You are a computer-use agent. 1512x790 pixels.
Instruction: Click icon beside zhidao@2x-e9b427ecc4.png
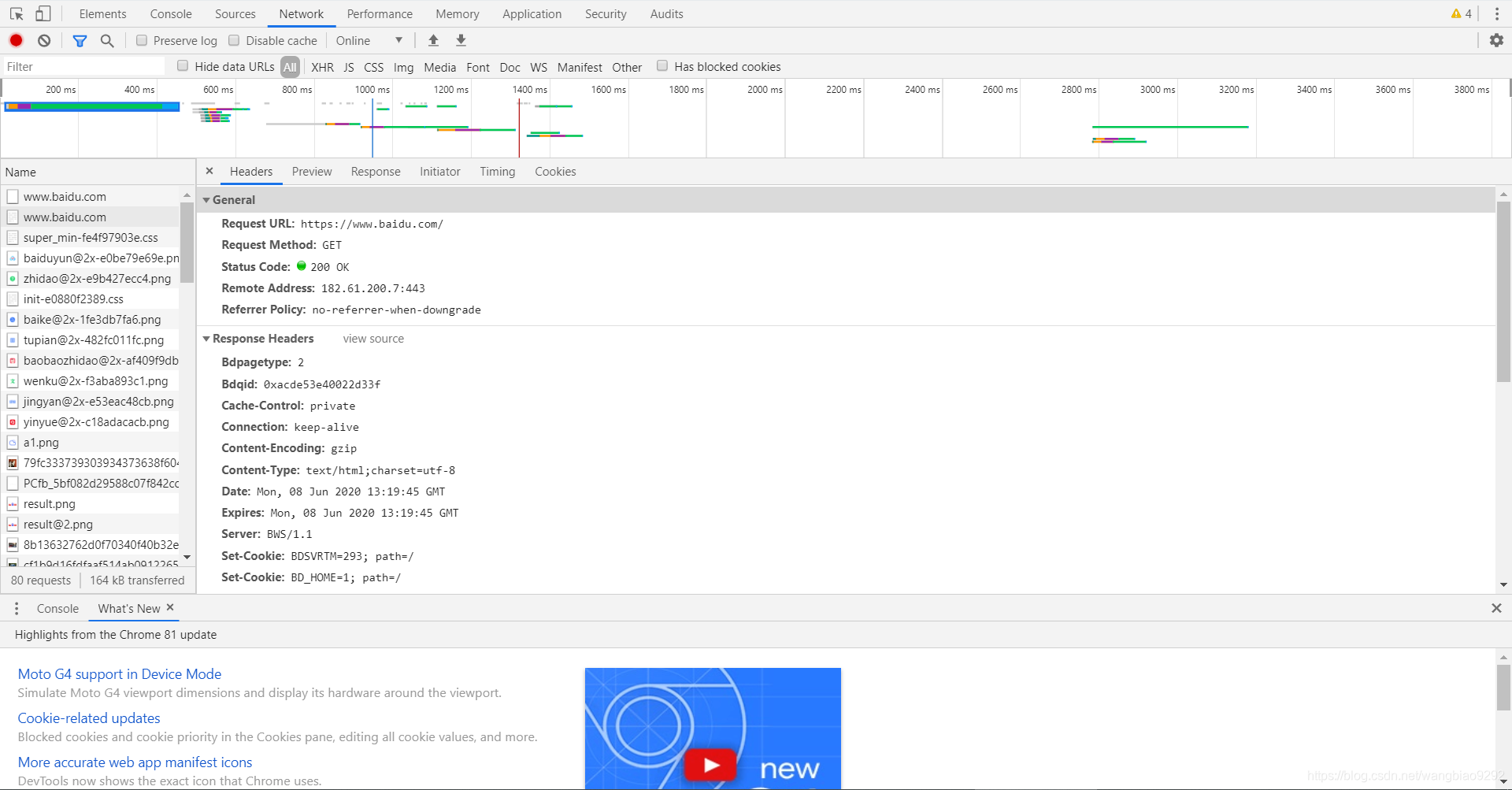tap(13, 278)
